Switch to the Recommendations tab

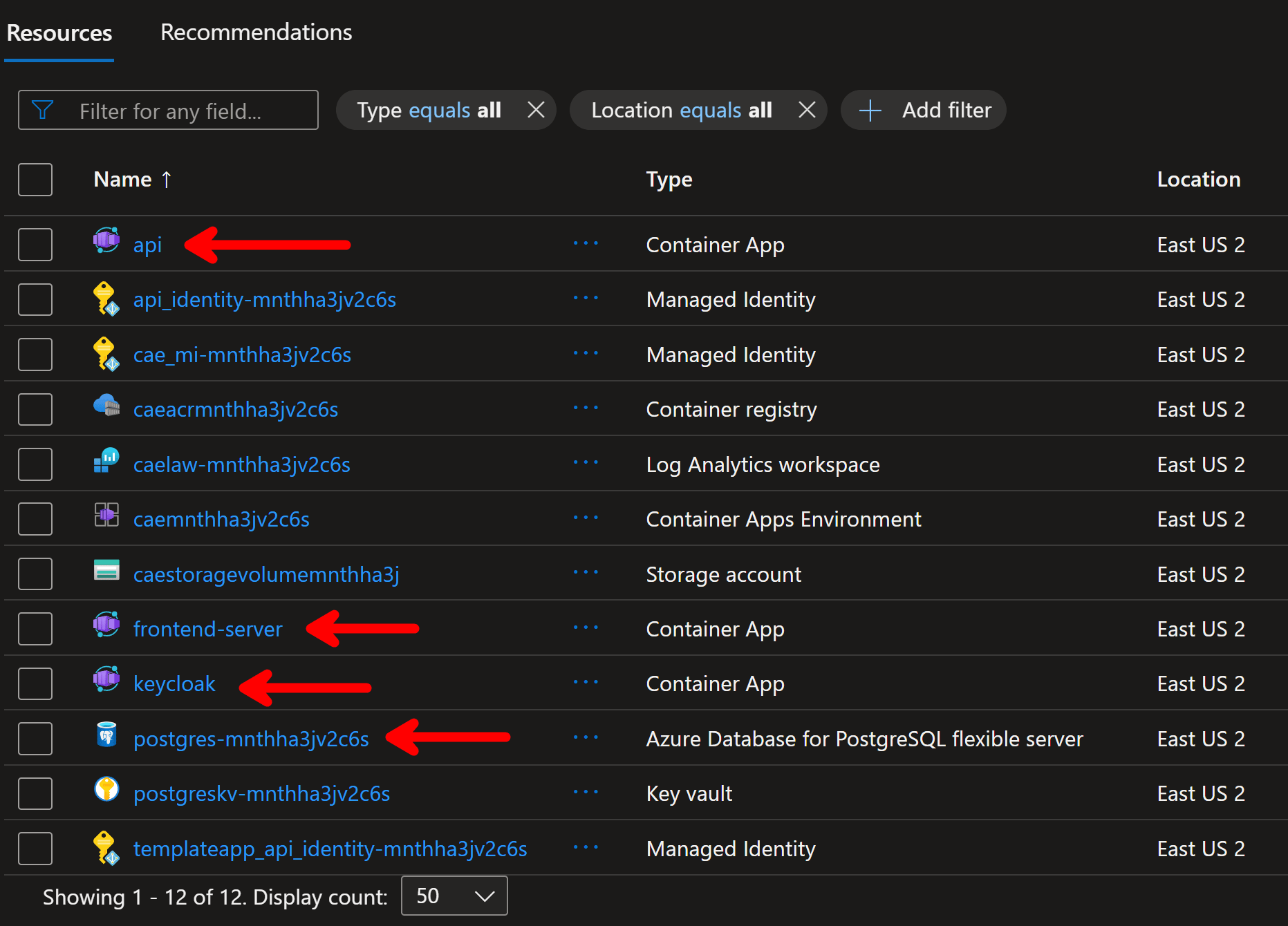pos(256,32)
